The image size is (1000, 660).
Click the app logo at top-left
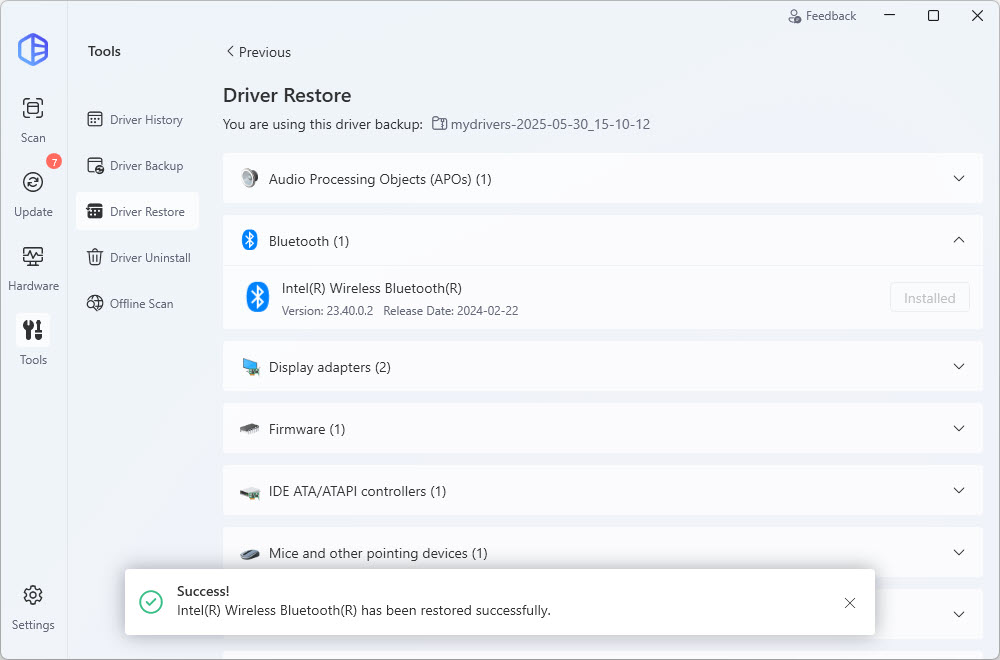[33, 49]
